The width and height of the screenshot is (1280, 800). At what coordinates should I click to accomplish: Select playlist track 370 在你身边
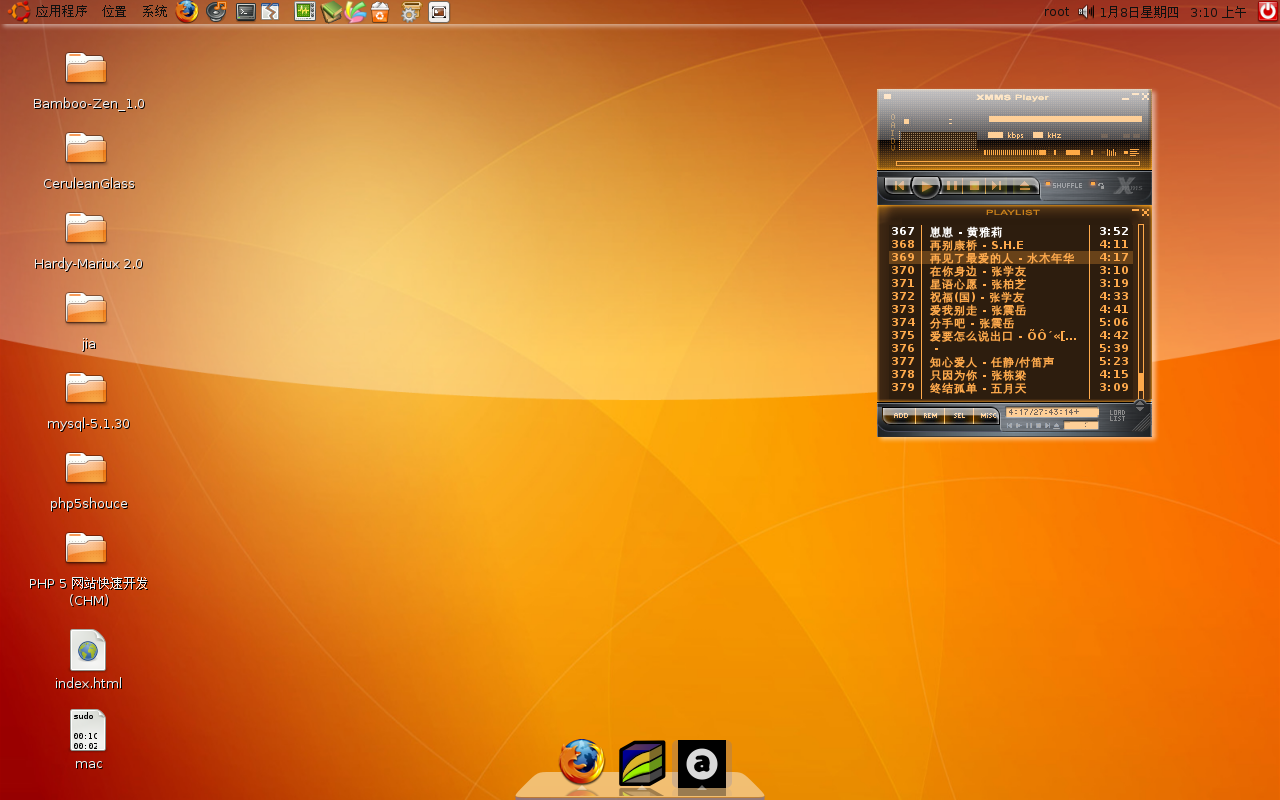[x=1010, y=271]
